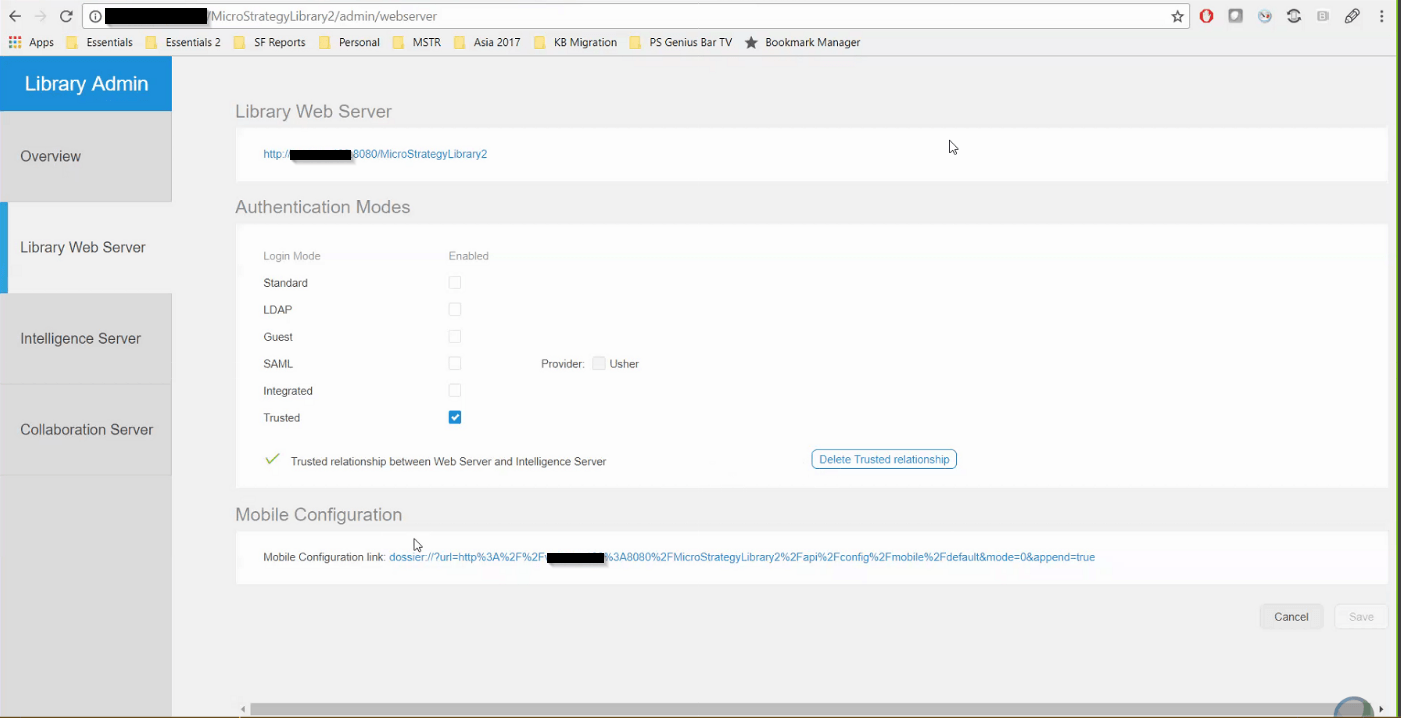Image resolution: width=1401 pixels, height=718 pixels.
Task: Open the pencil extension icon
Action: pos(1352,16)
